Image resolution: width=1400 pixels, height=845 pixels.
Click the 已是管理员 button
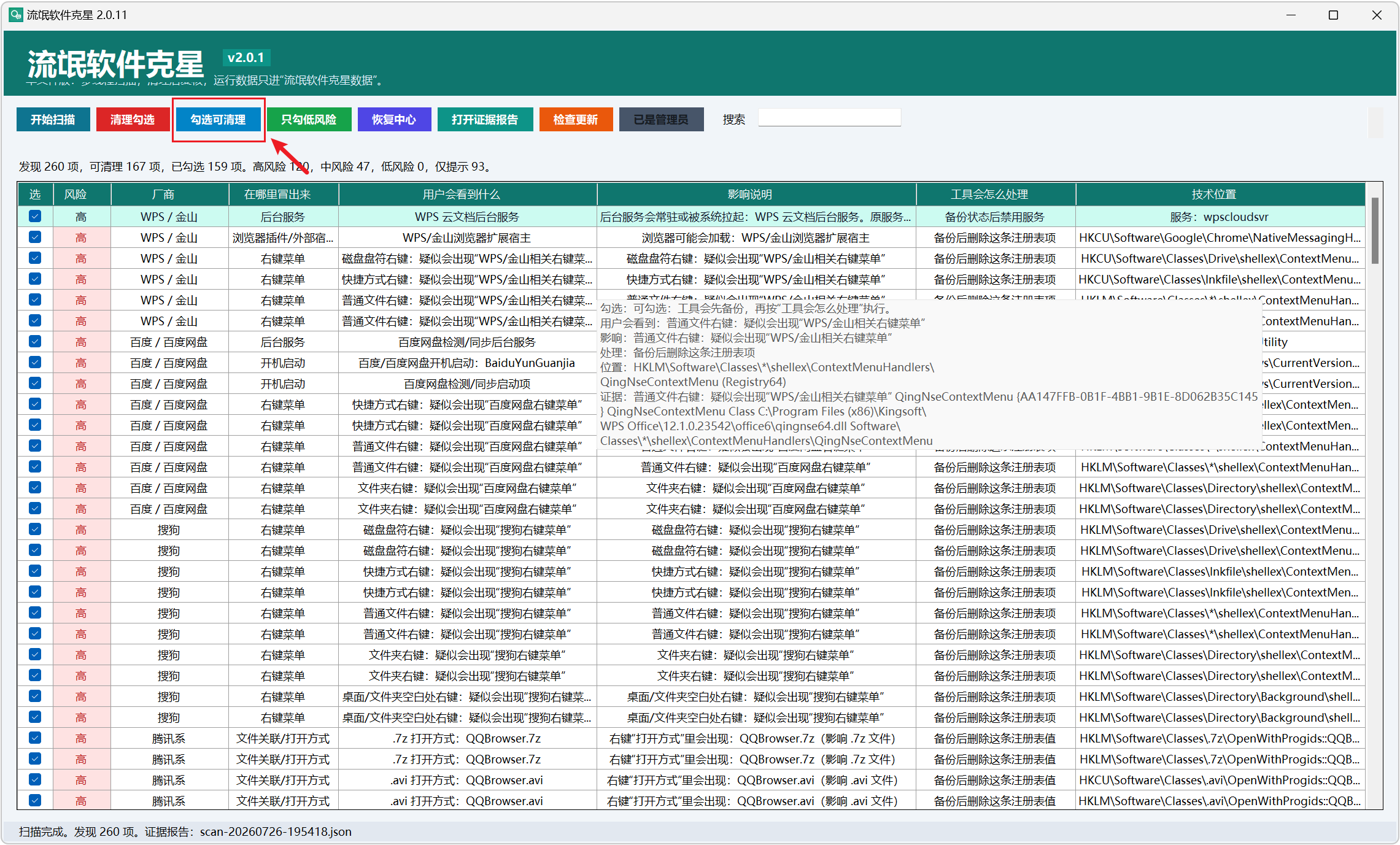(661, 120)
